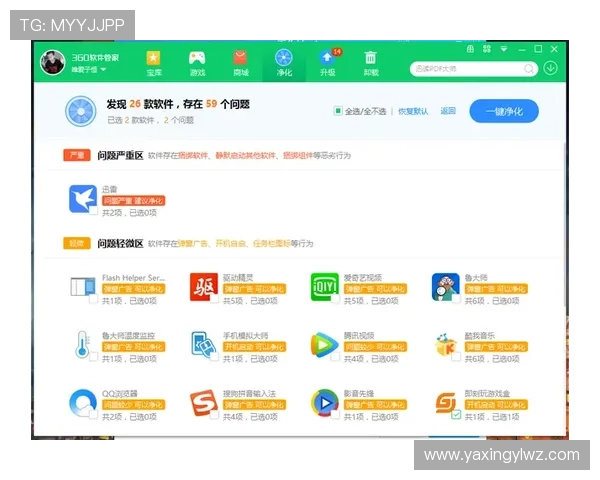
Task: Click the text 共5项，已选0项 under 爱奇艺视频
Action: (x=371, y=301)
